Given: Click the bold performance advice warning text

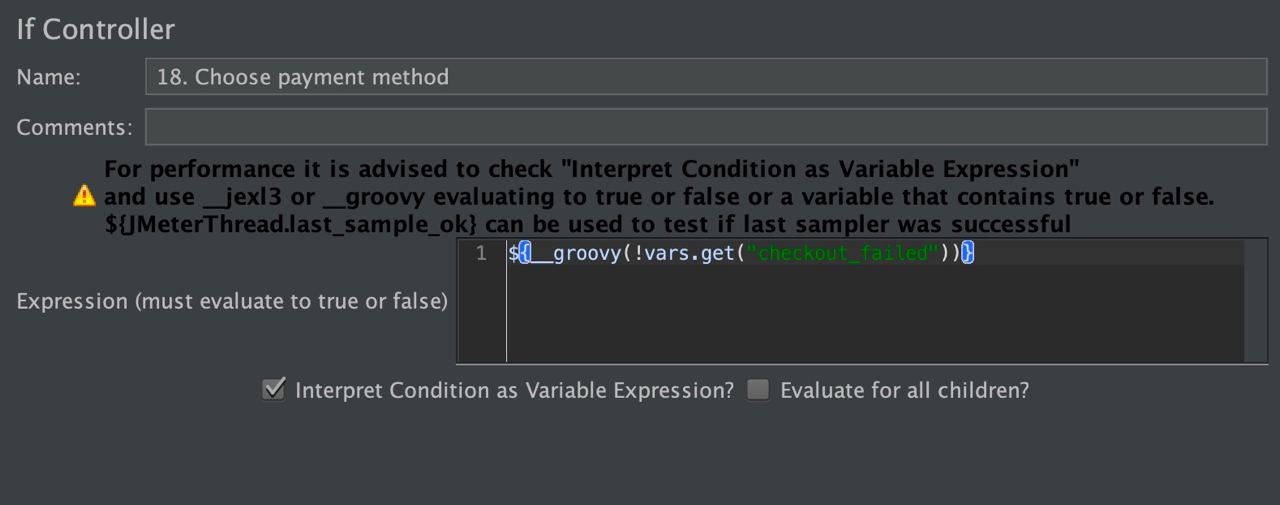Looking at the screenshot, I should (659, 197).
